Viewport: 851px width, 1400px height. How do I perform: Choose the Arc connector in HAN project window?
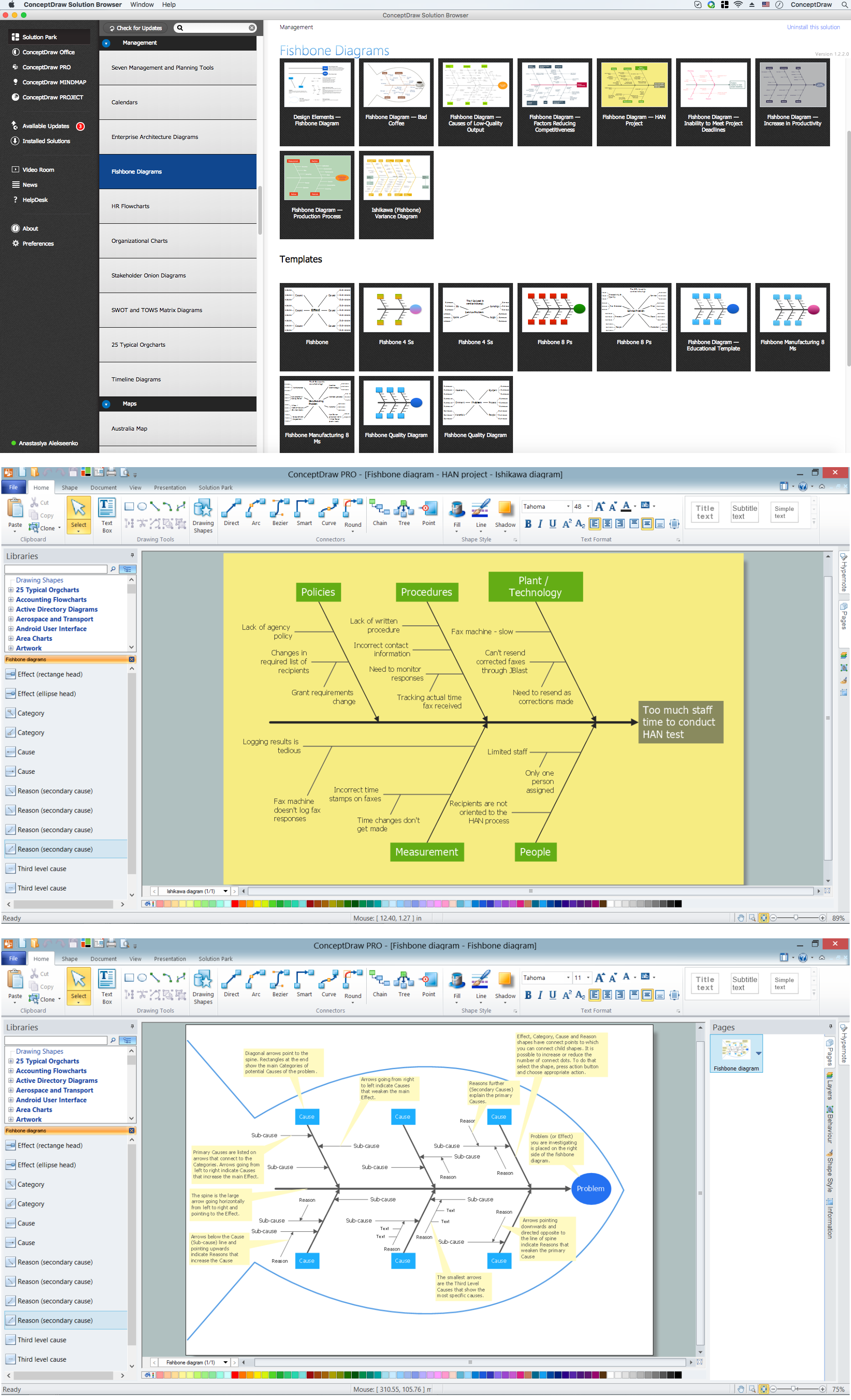(x=256, y=512)
